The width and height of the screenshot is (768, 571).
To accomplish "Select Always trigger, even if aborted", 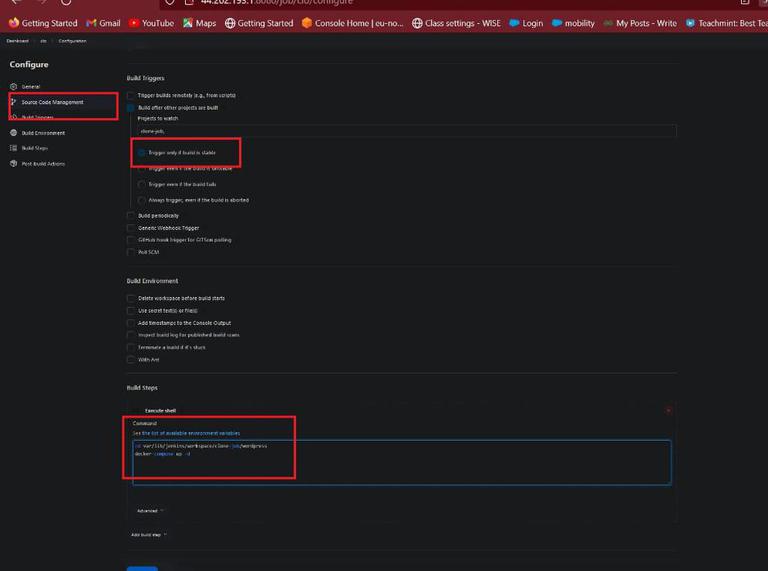I will [142, 200].
